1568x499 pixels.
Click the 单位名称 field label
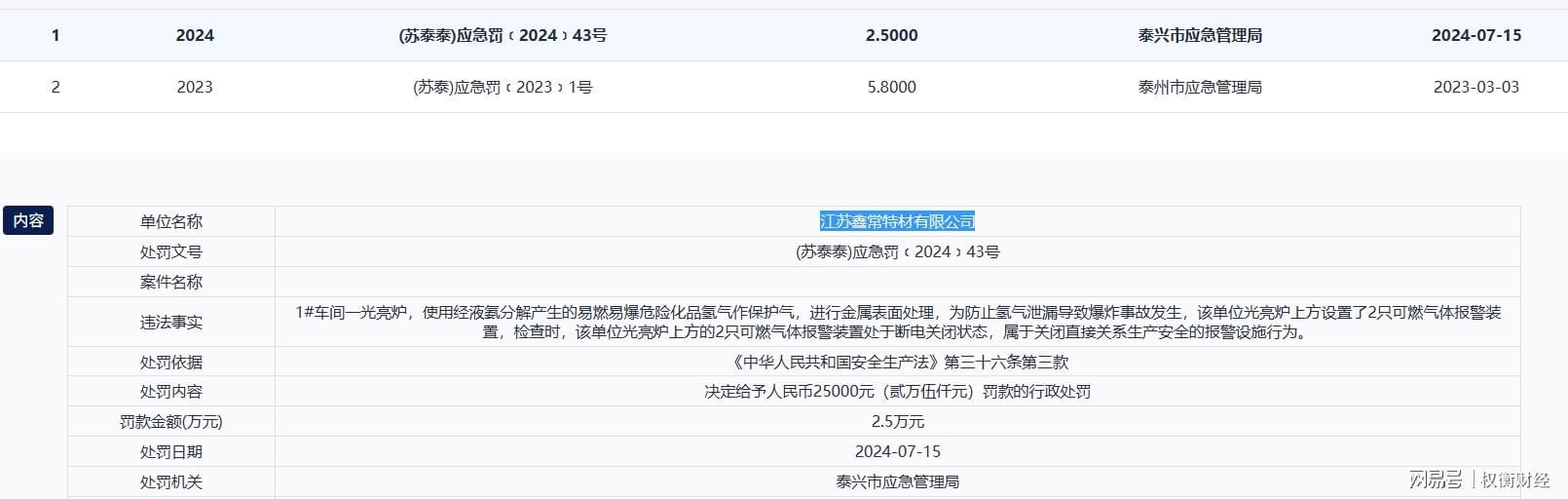(171, 221)
